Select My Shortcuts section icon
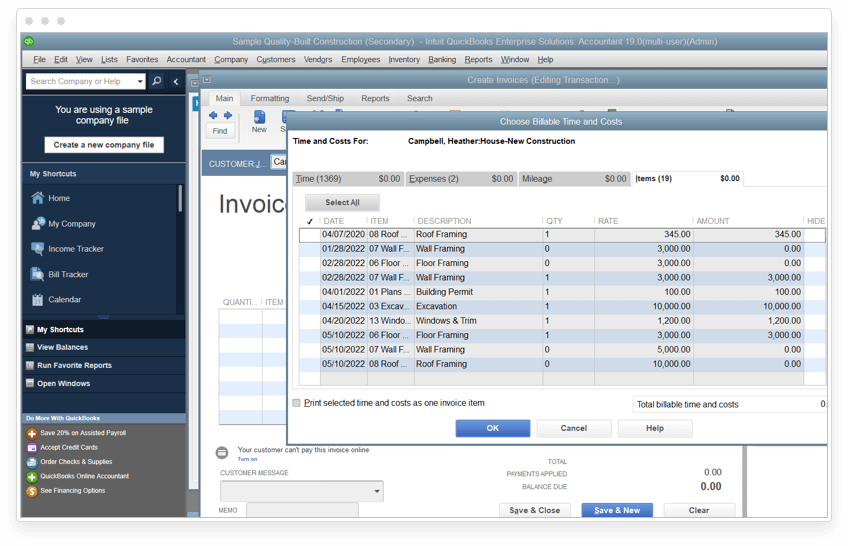This screenshot has height=546, width=848. click(x=30, y=329)
